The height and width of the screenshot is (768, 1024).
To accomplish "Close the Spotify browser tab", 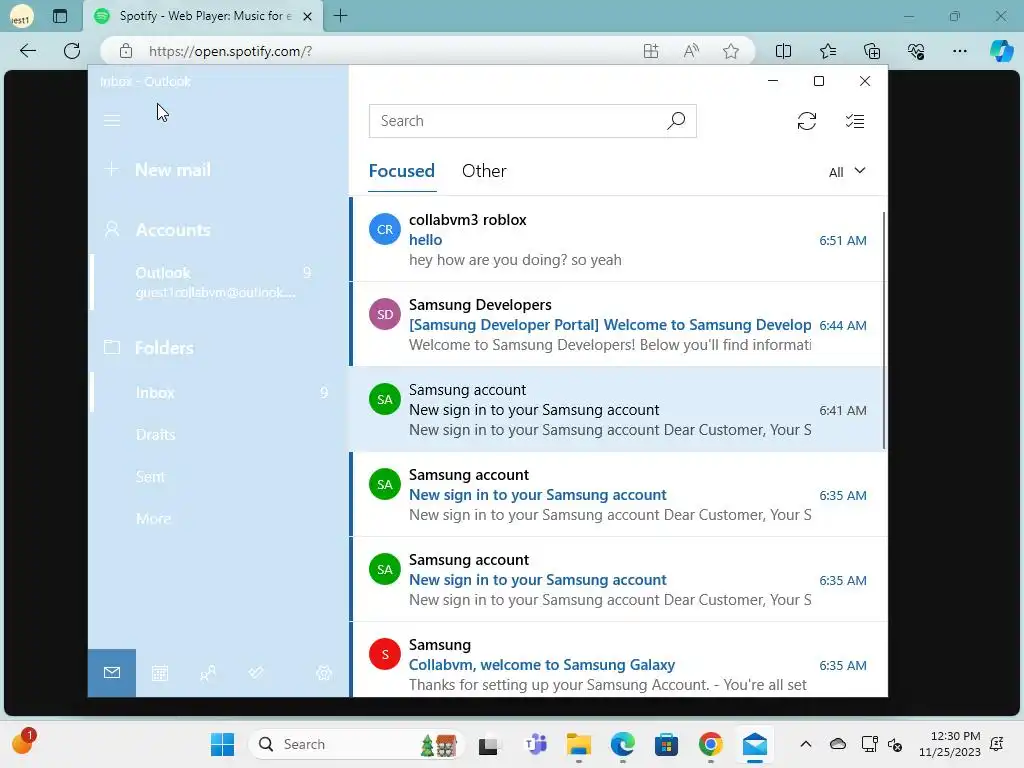I will point(307,16).
